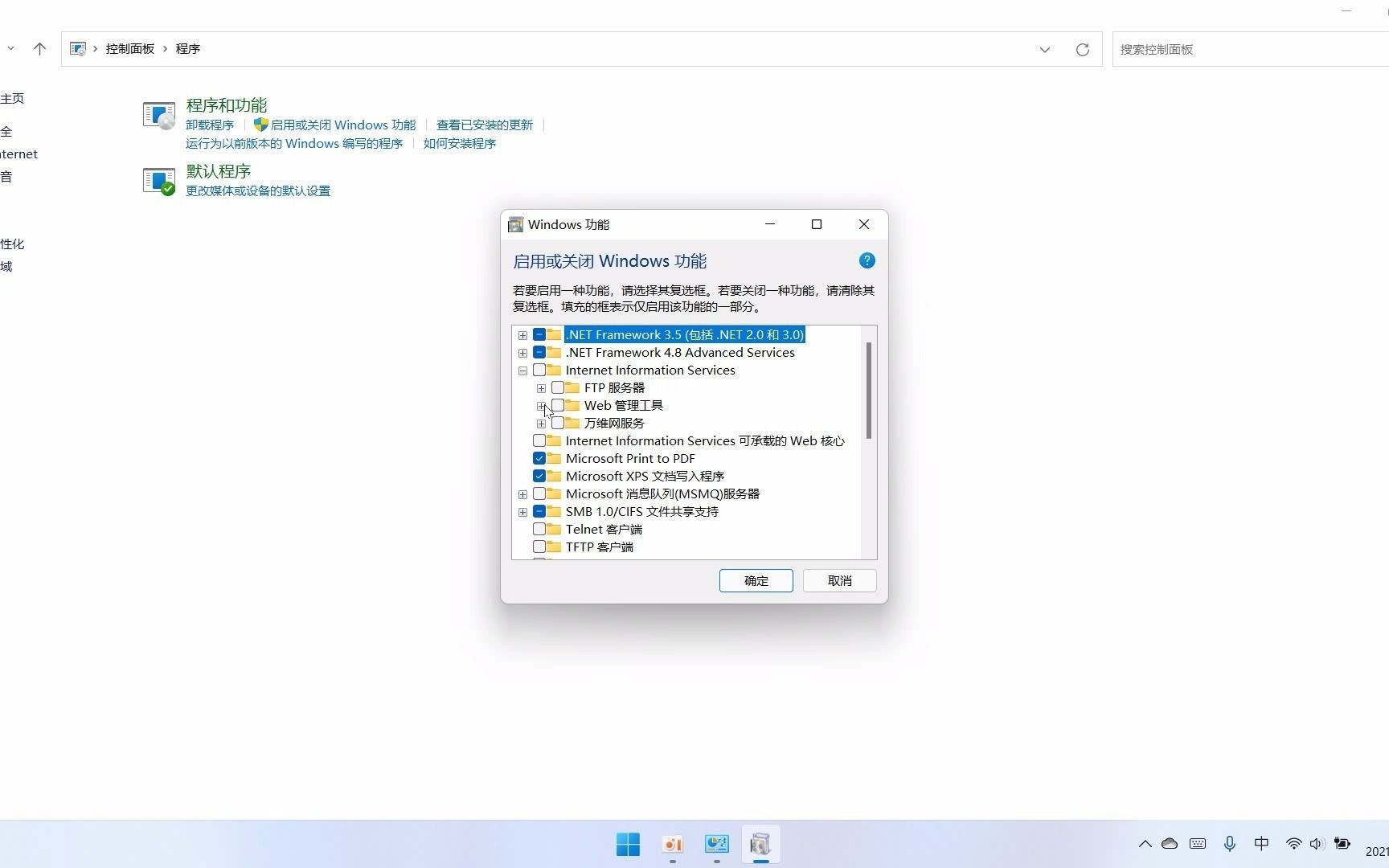
Task: Open the Windows Start menu
Action: [x=628, y=844]
